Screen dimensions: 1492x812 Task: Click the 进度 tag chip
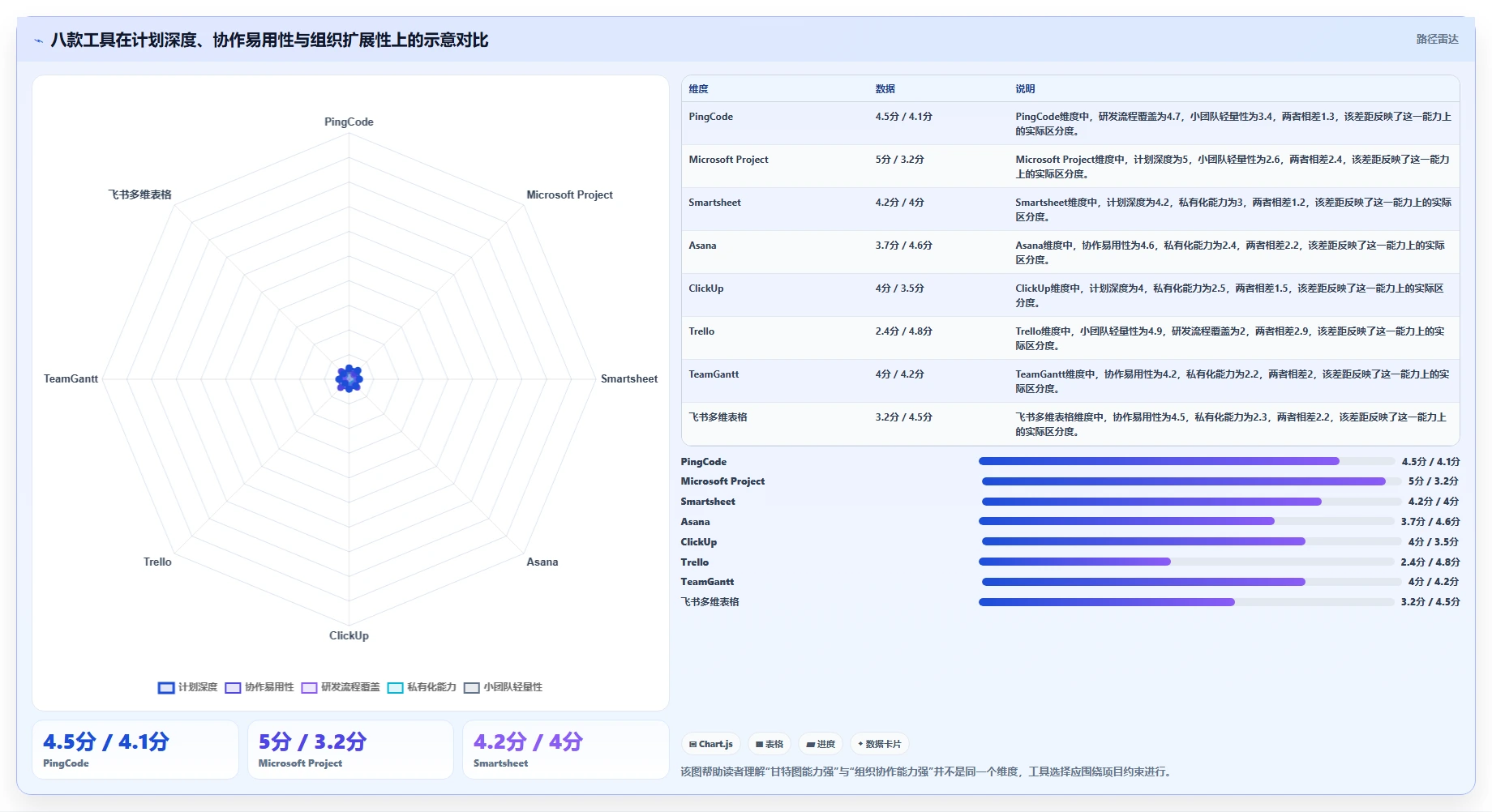(x=821, y=744)
